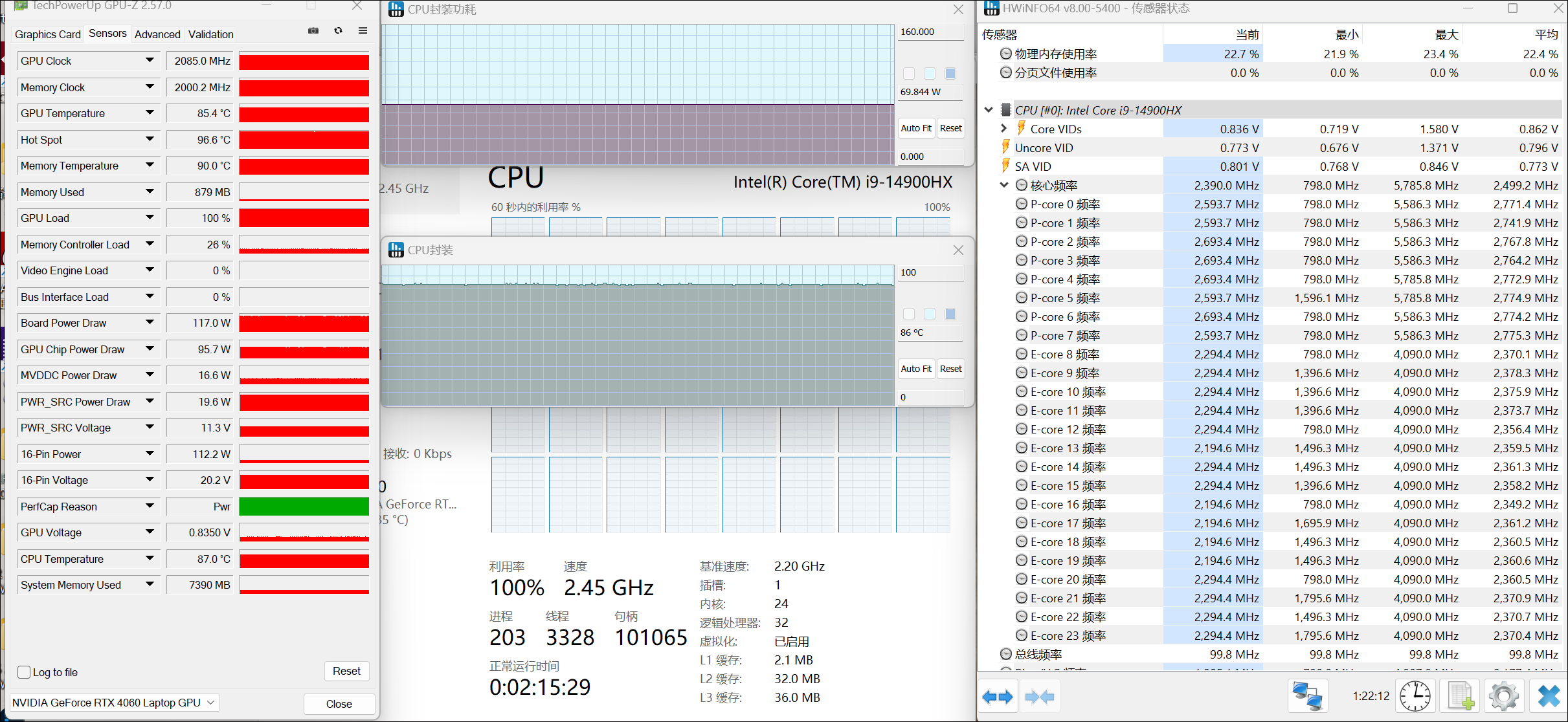Viewport: 1568px width, 722px height.
Task: Open the Advanced tab in GPU-Z
Action: (x=157, y=34)
